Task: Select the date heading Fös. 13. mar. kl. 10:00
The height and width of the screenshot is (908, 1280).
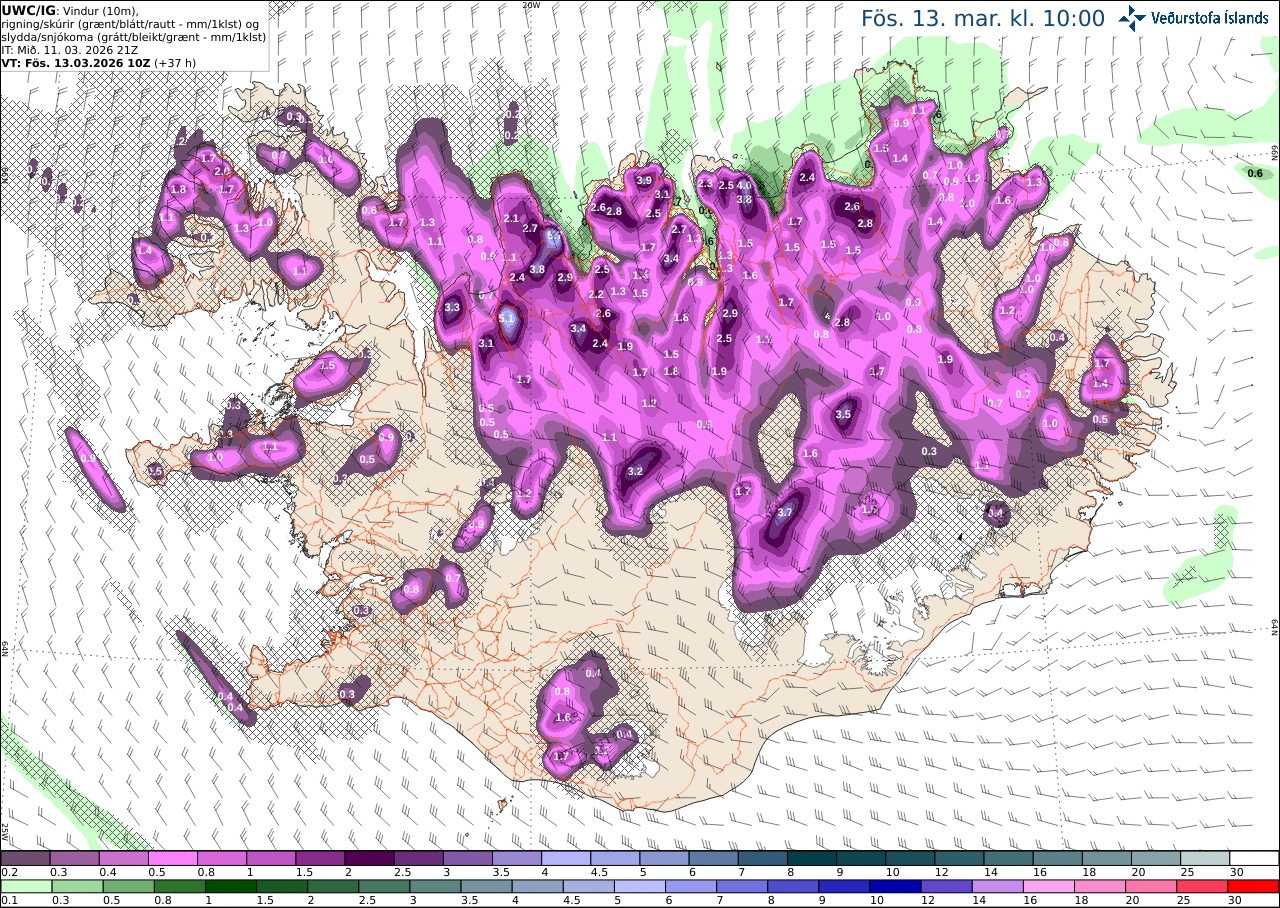Action: (x=983, y=19)
